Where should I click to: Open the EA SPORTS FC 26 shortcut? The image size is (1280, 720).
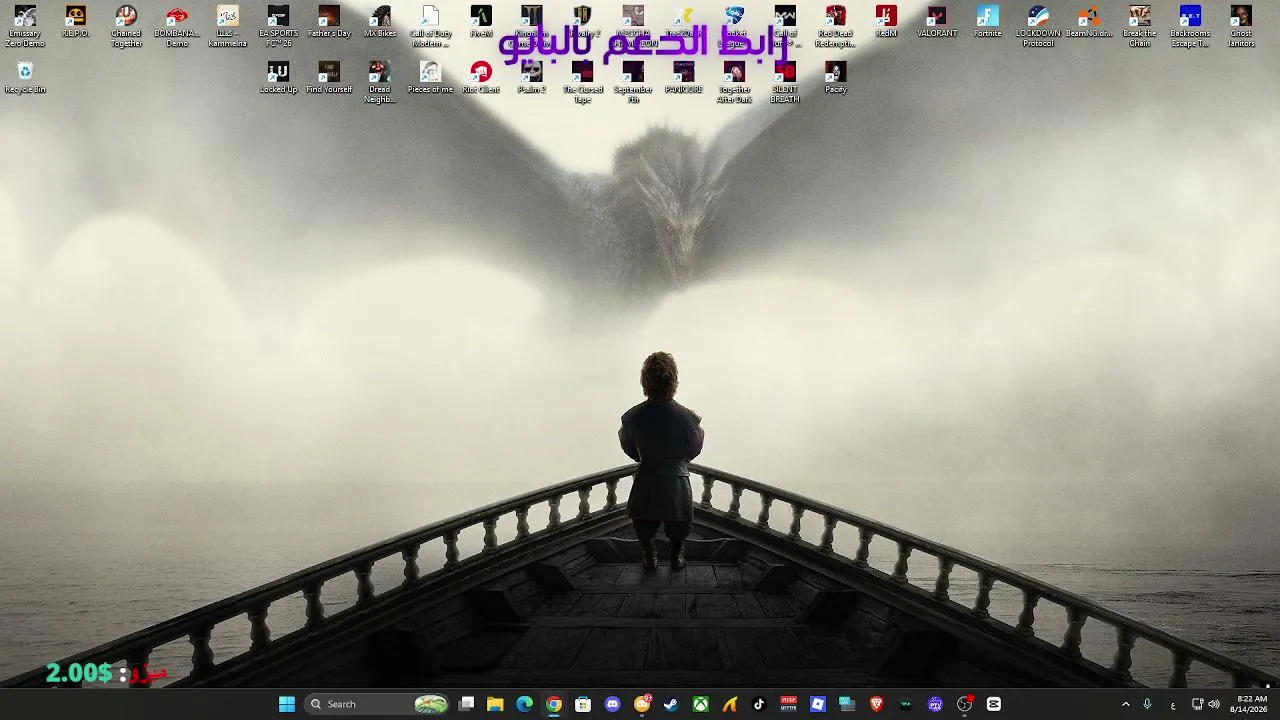point(278,27)
